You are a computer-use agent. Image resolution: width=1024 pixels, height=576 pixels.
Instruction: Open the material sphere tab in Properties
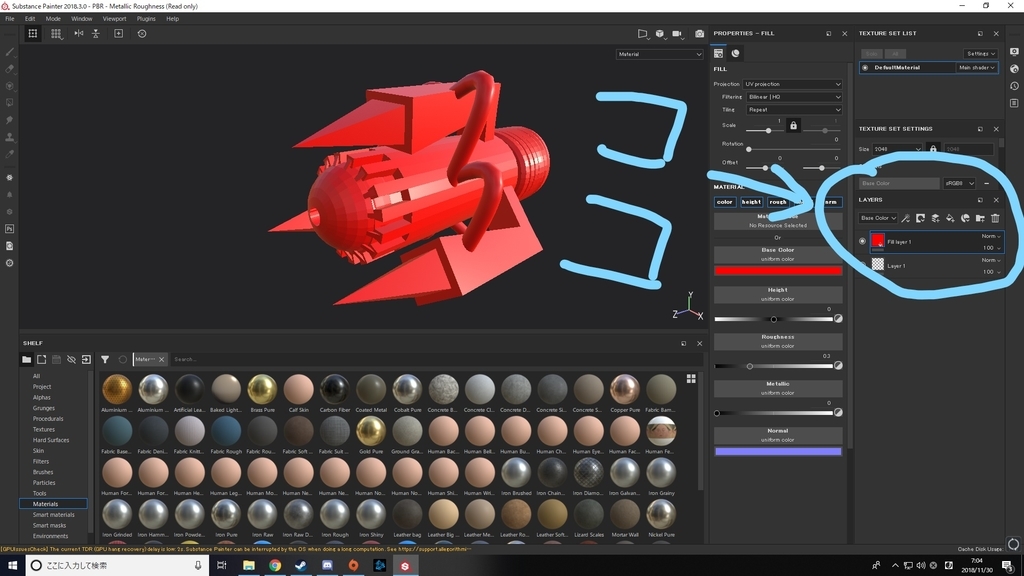pos(735,53)
